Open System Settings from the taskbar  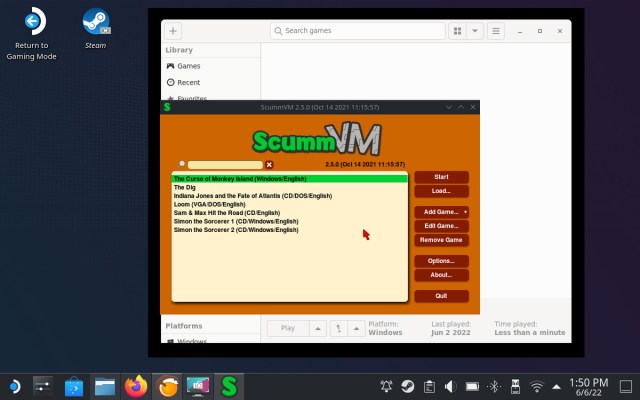(x=43, y=386)
